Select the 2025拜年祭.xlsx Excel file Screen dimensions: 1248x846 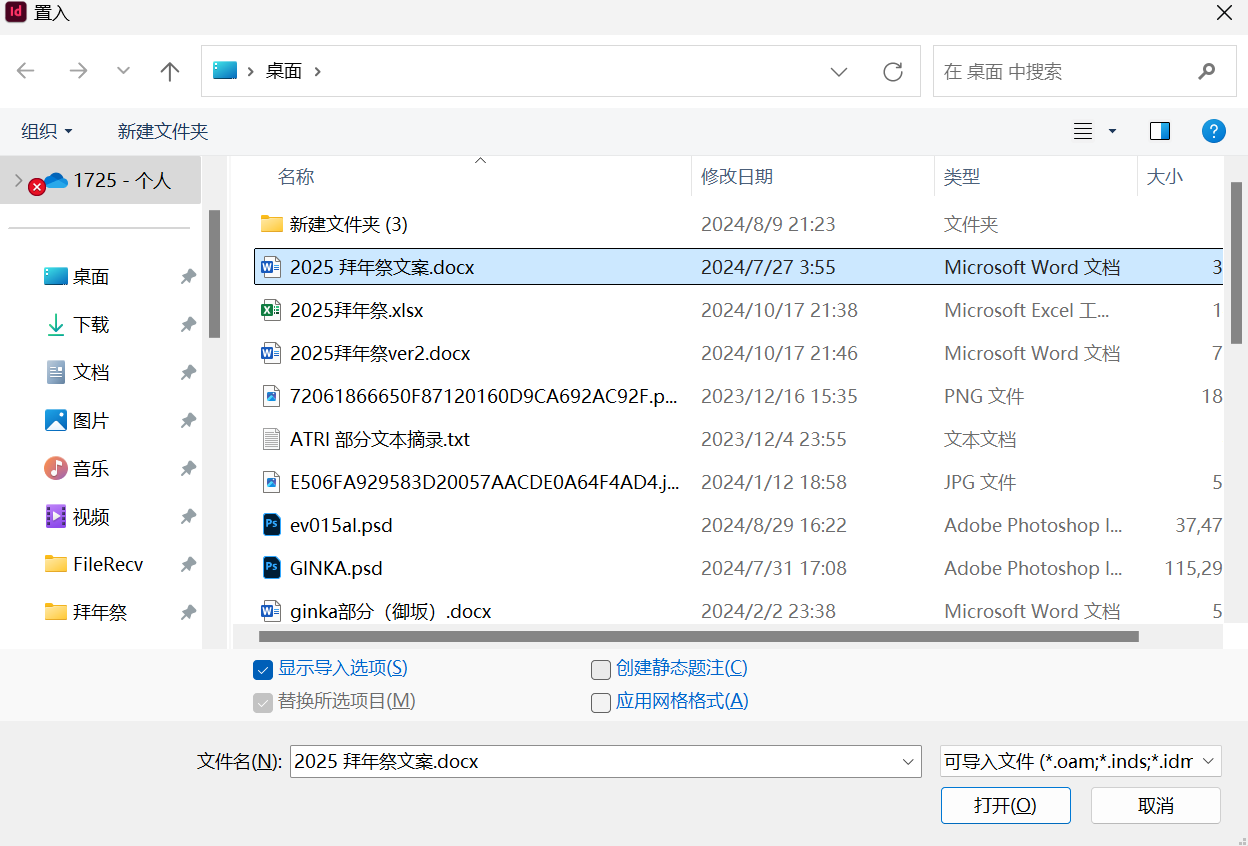coord(356,310)
